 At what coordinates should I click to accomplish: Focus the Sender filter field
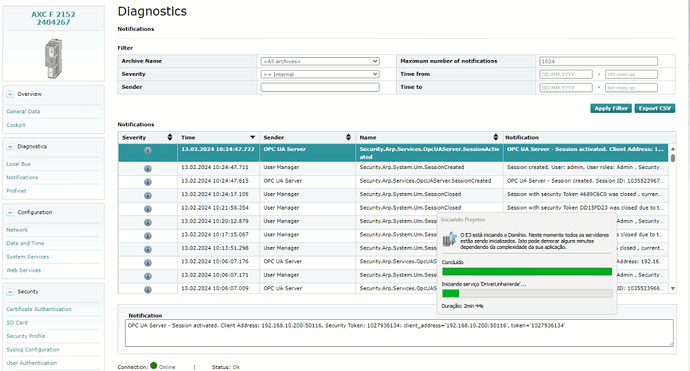pyautogui.click(x=320, y=87)
